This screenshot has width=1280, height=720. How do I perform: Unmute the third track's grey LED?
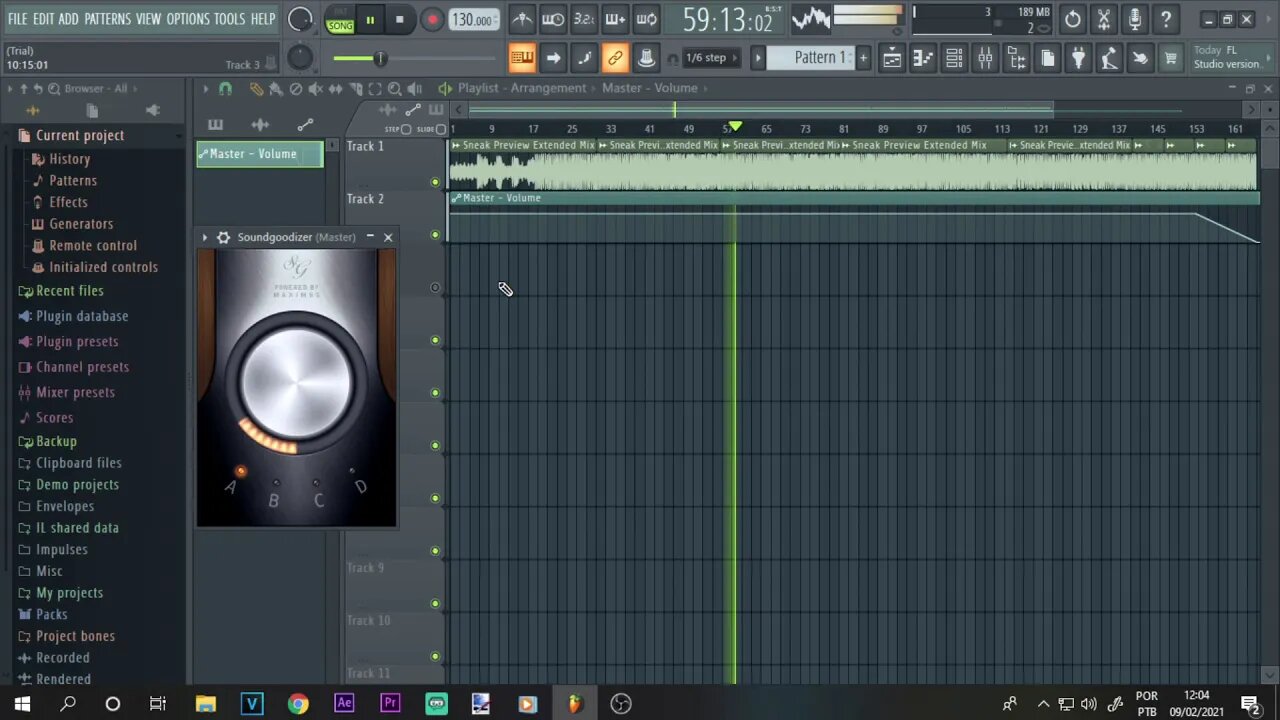pyautogui.click(x=435, y=288)
